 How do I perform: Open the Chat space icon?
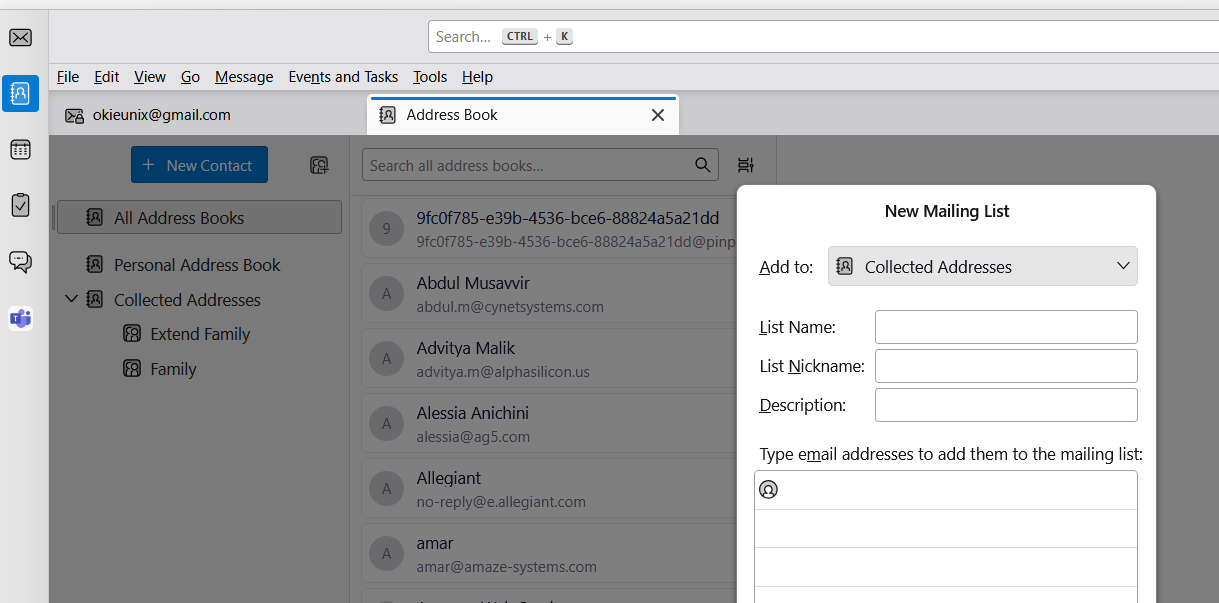pyautogui.click(x=20, y=262)
